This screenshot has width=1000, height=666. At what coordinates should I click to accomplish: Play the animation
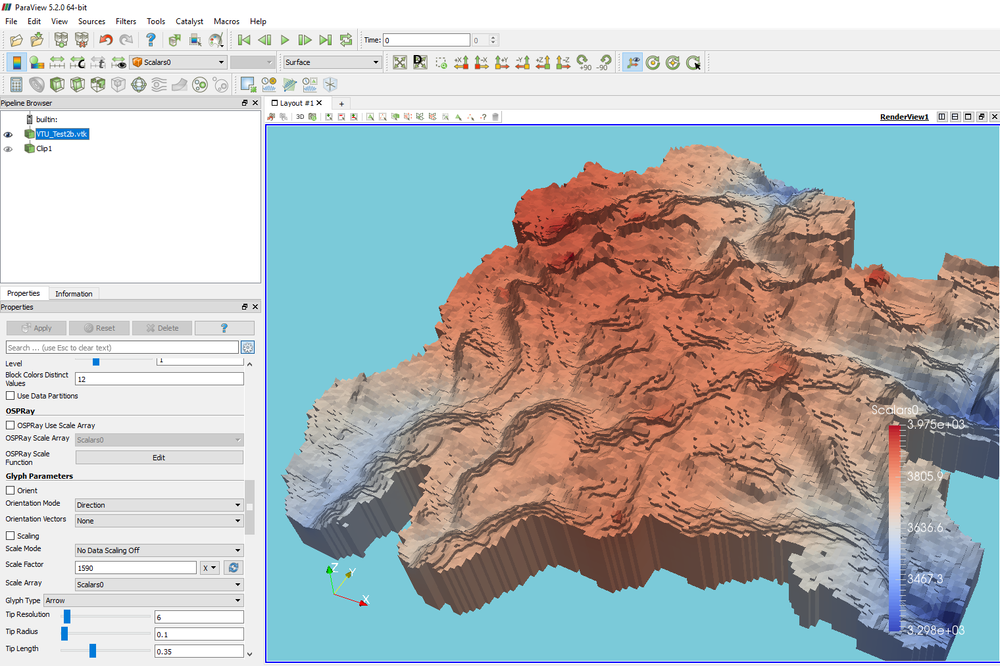283,40
